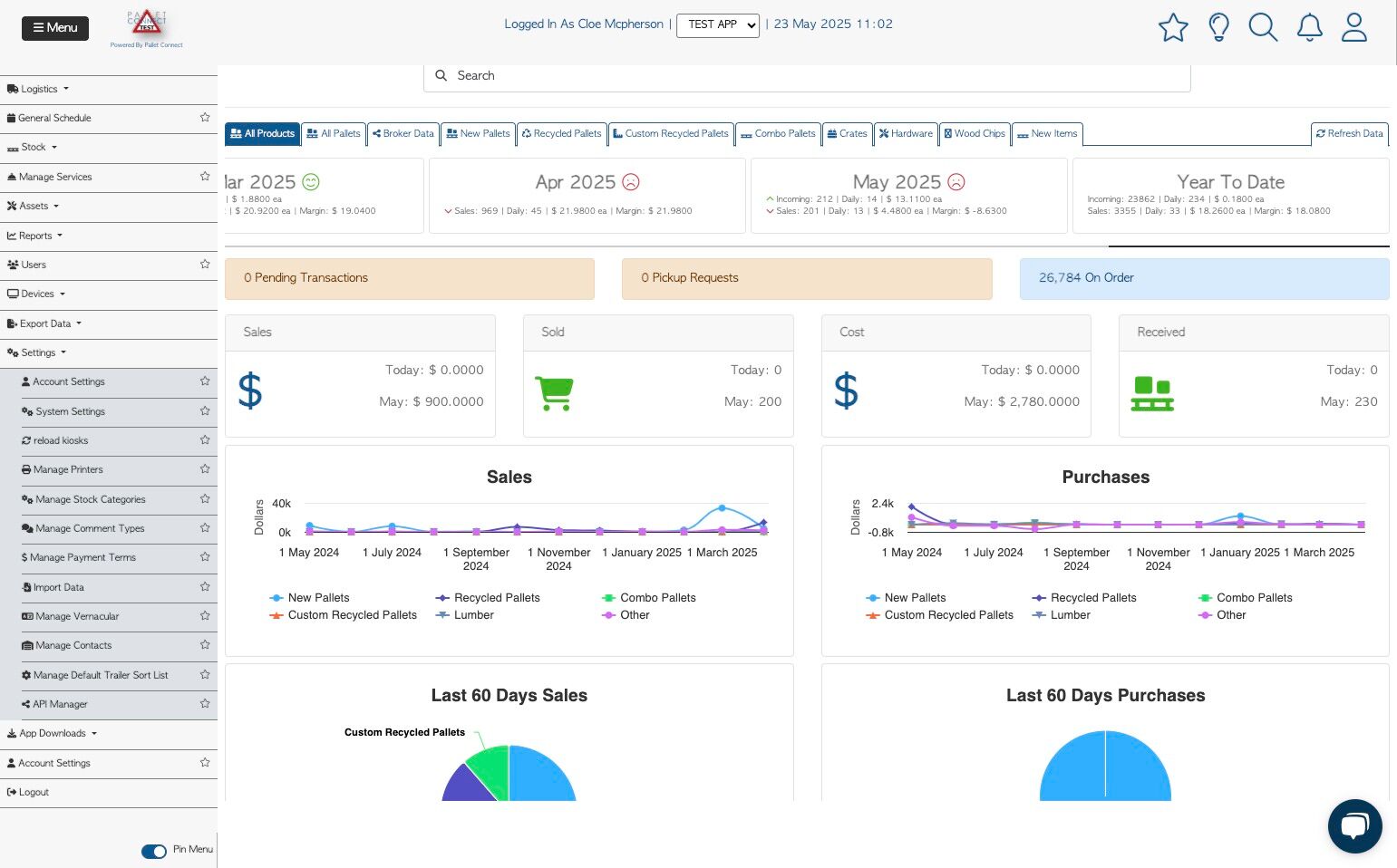Toggle Lumber series in Sales legend
This screenshot has width=1397, height=868.
click(x=465, y=615)
